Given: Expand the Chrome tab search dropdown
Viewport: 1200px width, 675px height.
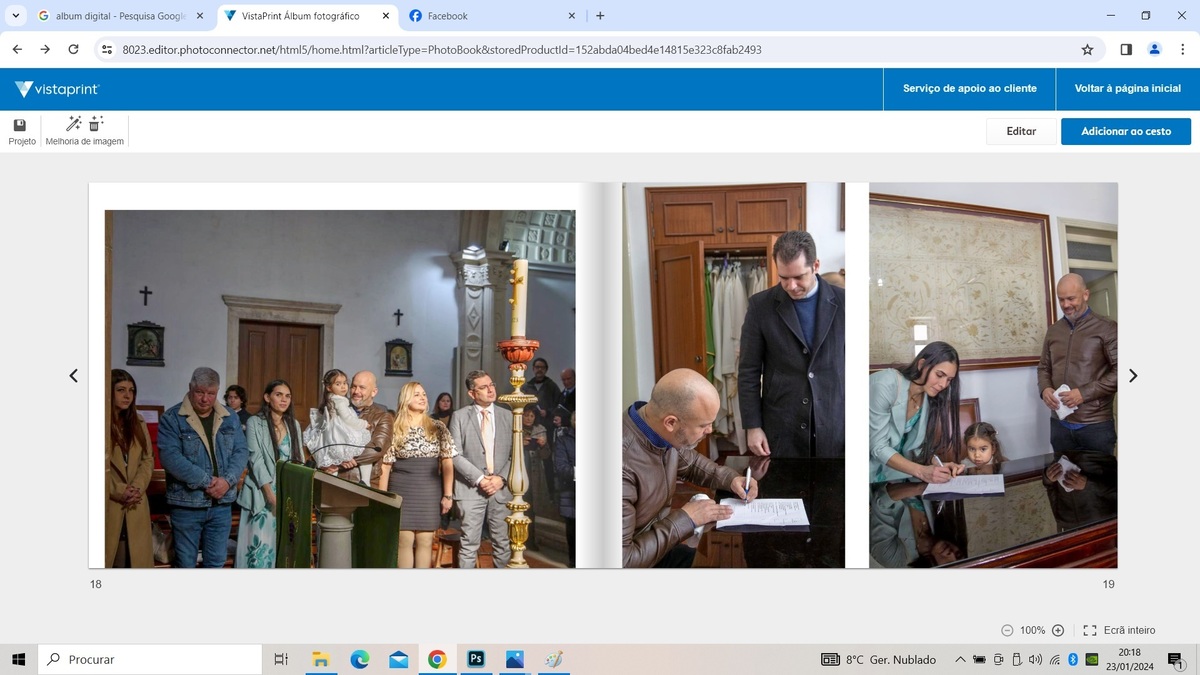Looking at the screenshot, I should pos(16,16).
